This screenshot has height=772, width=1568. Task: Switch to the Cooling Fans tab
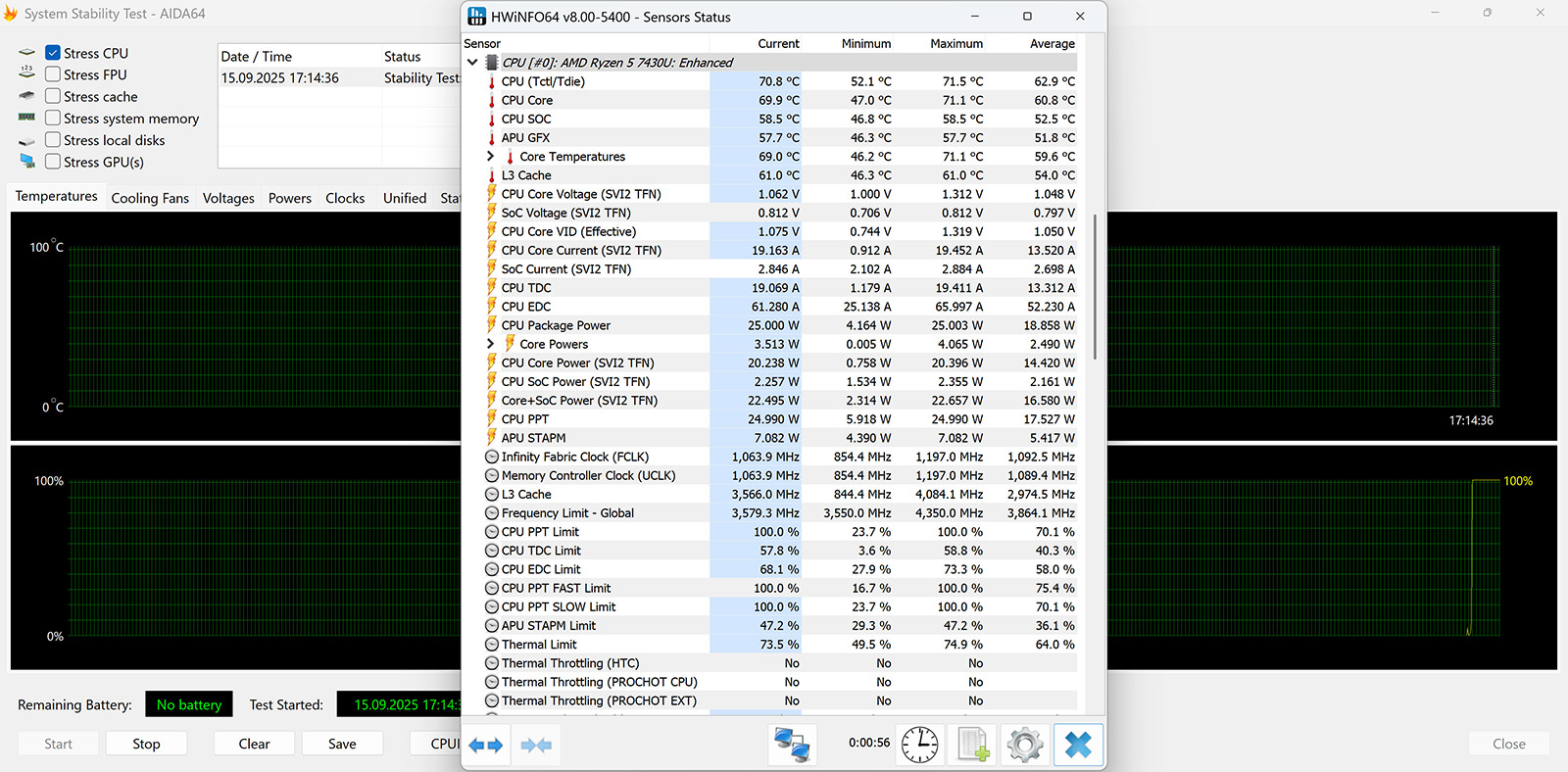[x=150, y=198]
